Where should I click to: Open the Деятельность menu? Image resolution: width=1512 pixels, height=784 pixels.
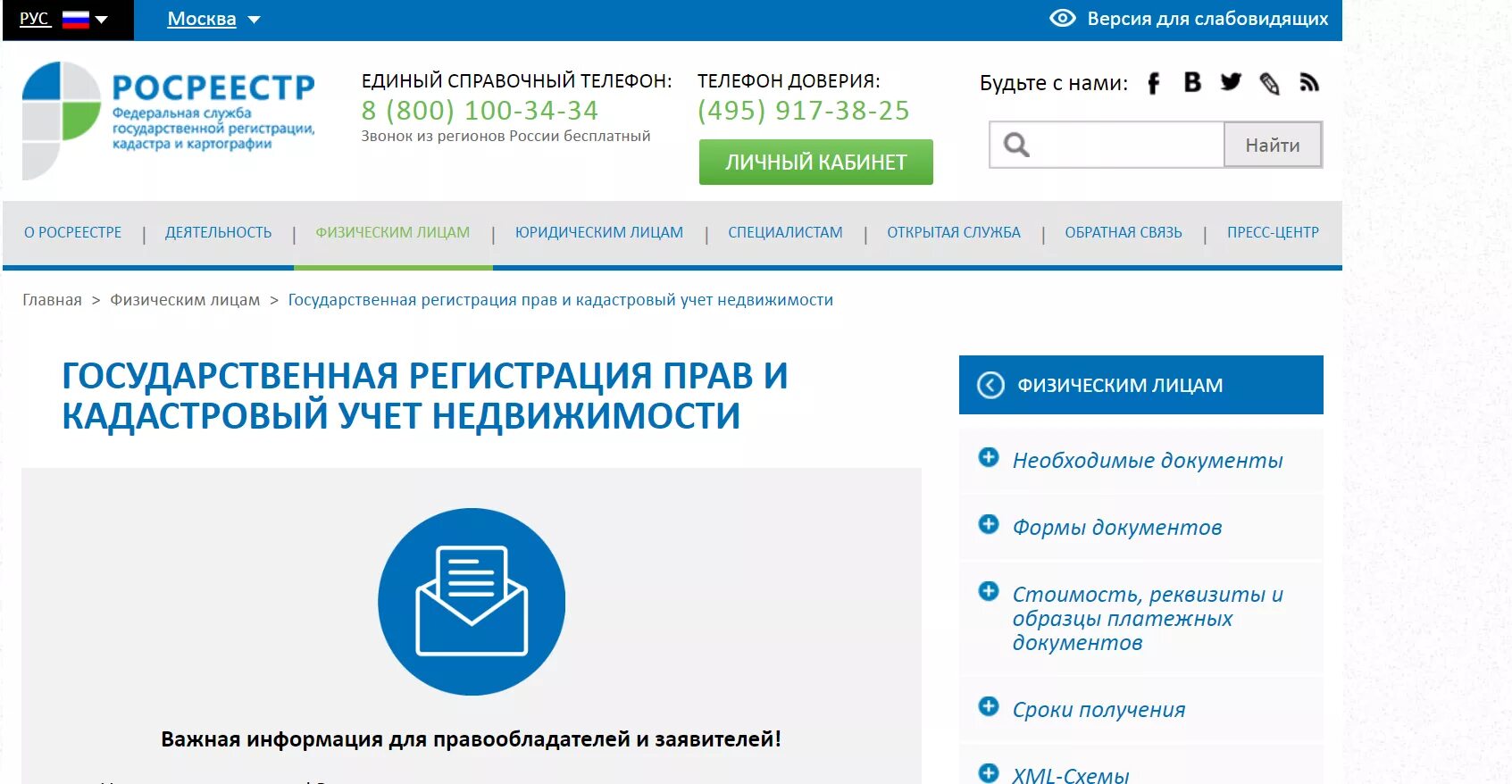click(x=218, y=232)
